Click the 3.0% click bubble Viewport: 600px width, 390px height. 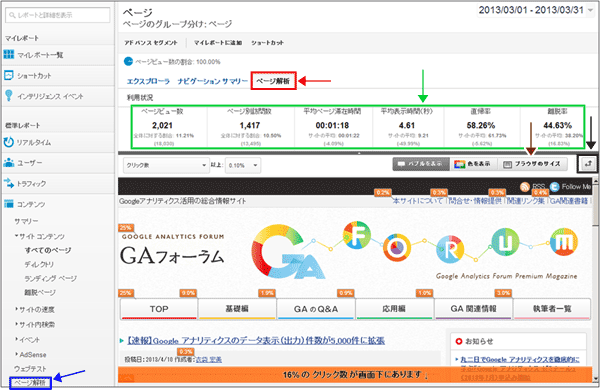click(503, 293)
